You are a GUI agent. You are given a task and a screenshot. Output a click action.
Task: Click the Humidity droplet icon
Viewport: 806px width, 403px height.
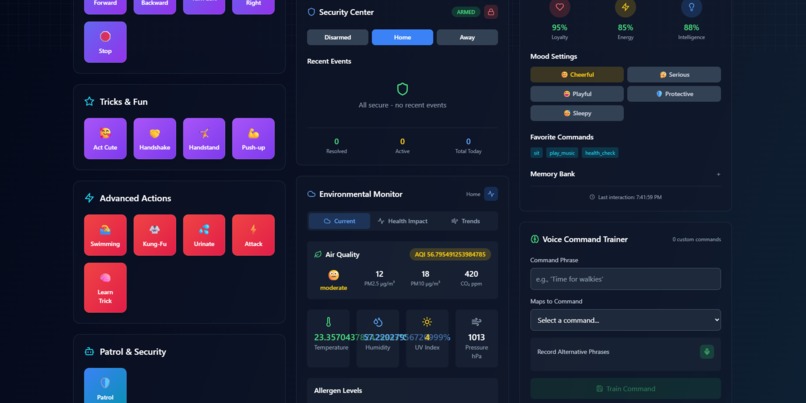tap(378, 322)
